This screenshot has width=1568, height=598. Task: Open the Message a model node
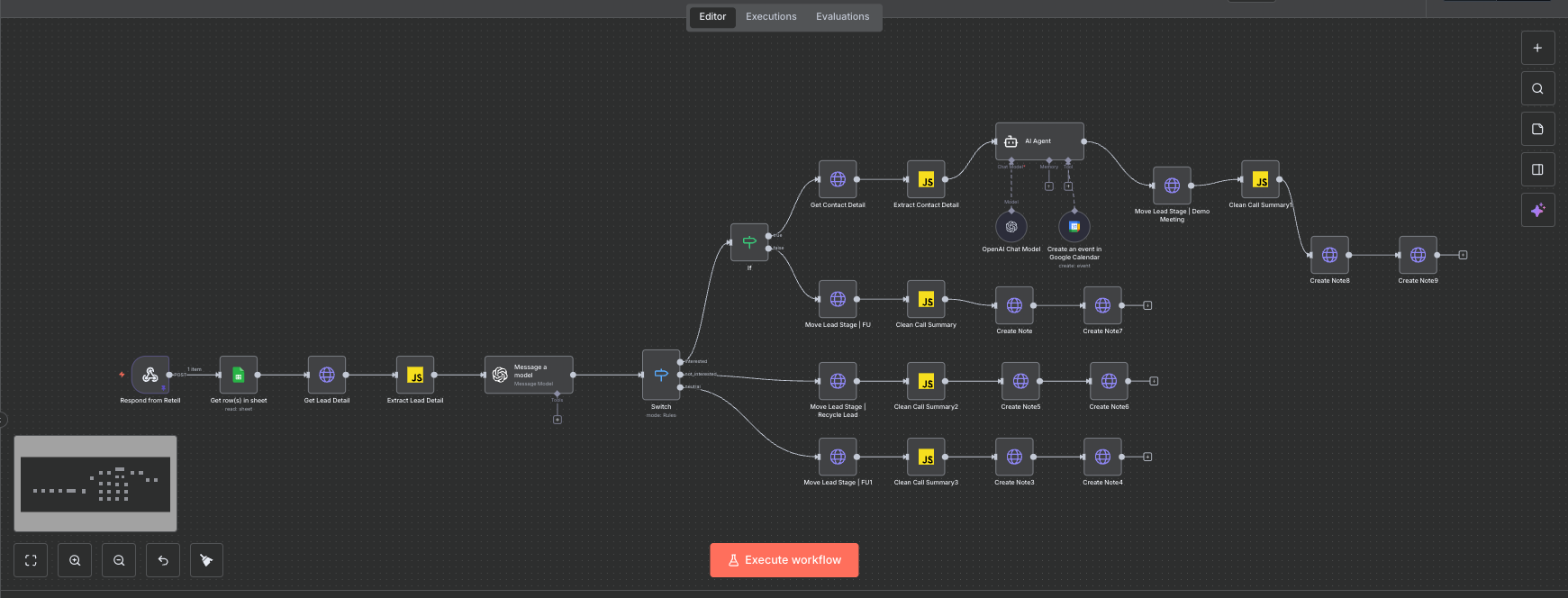[x=529, y=375]
